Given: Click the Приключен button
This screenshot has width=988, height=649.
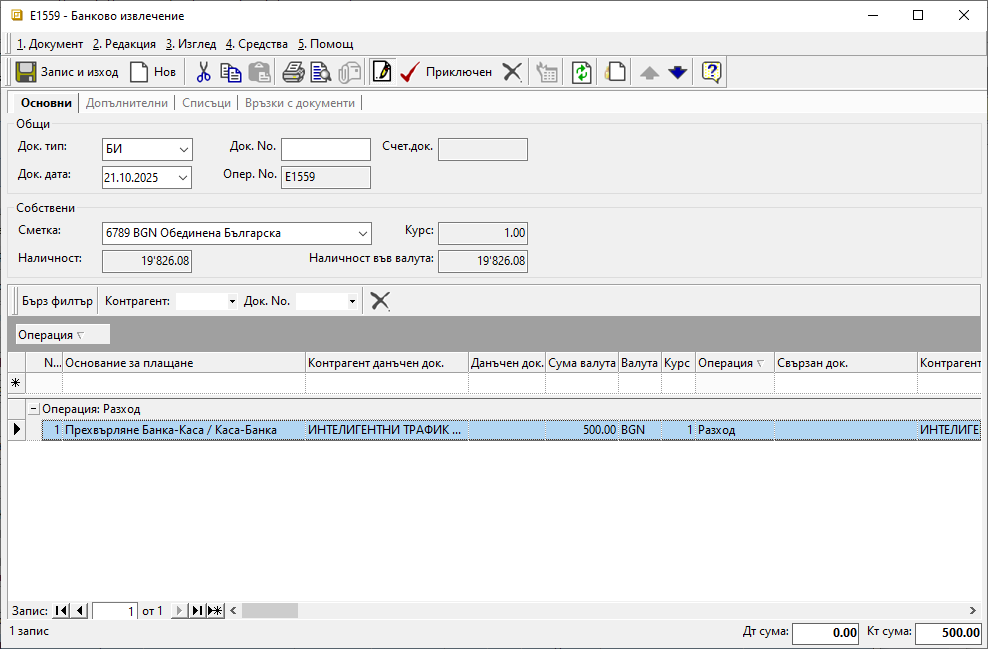Looking at the screenshot, I should (x=447, y=72).
